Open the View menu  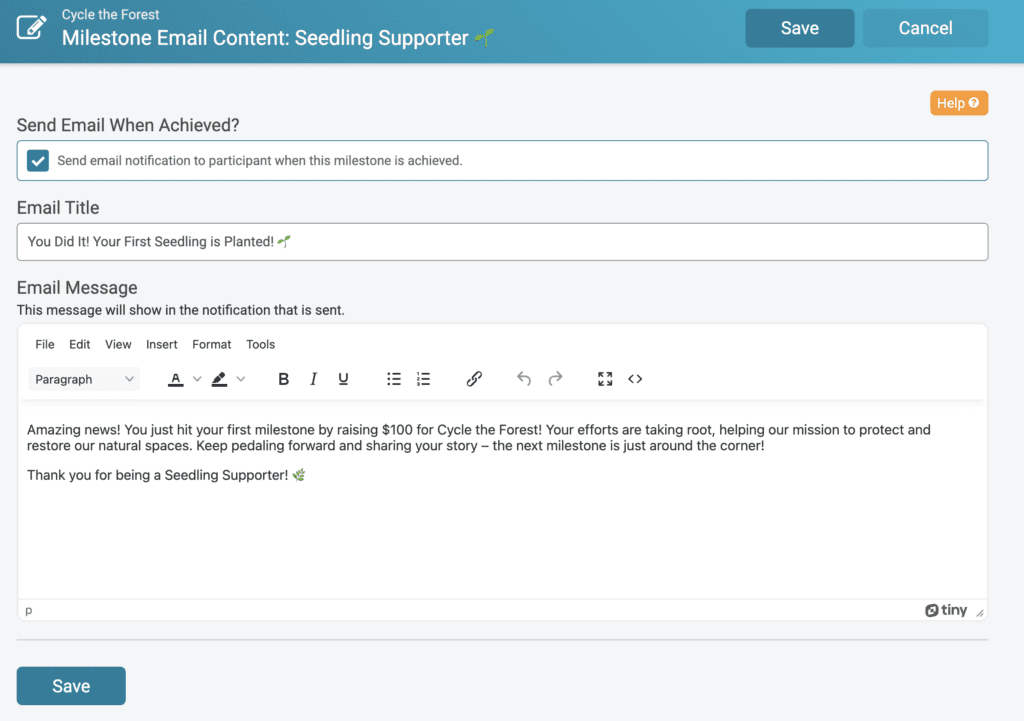pos(118,344)
